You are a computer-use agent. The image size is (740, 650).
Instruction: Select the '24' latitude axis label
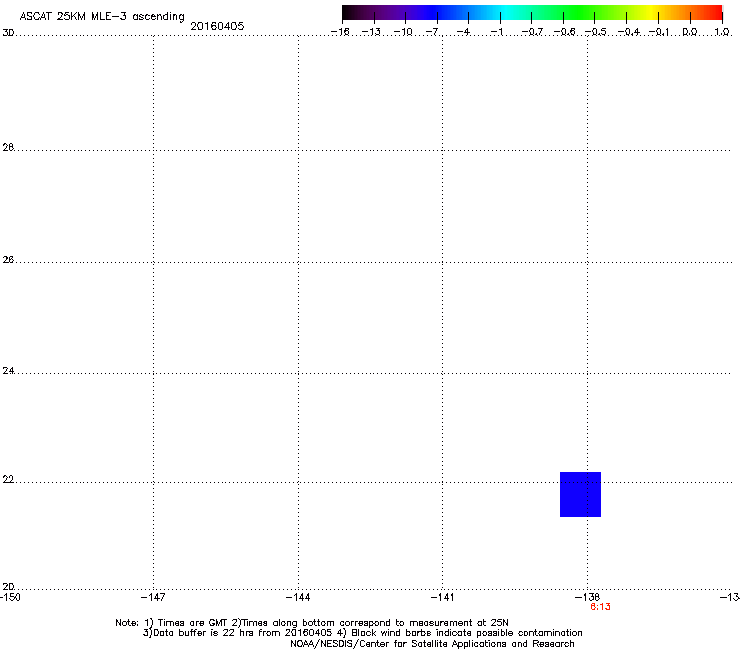click(x=8, y=371)
